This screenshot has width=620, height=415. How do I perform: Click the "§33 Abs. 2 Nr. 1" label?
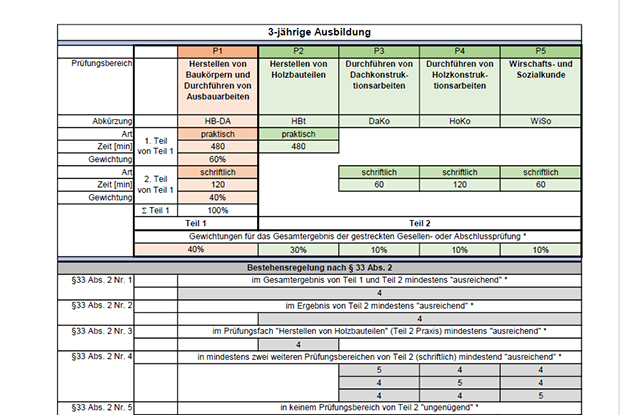96,281
